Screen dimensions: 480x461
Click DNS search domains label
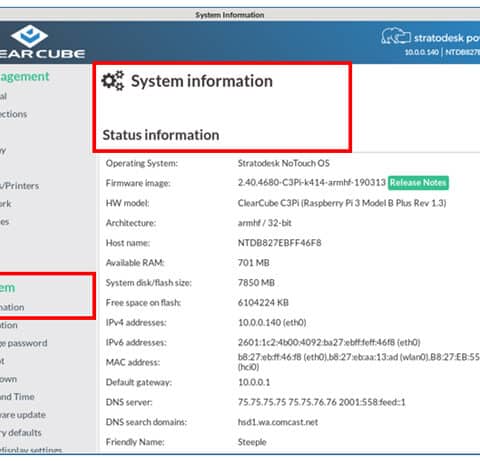click(x=146, y=422)
